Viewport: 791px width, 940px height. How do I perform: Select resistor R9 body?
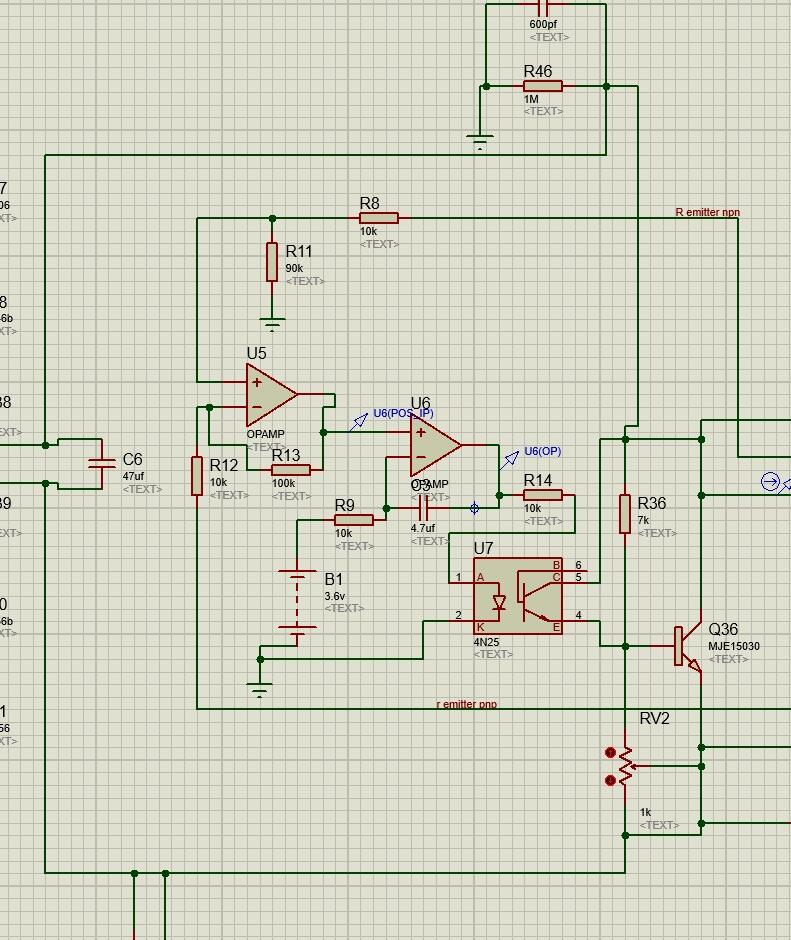(x=354, y=520)
